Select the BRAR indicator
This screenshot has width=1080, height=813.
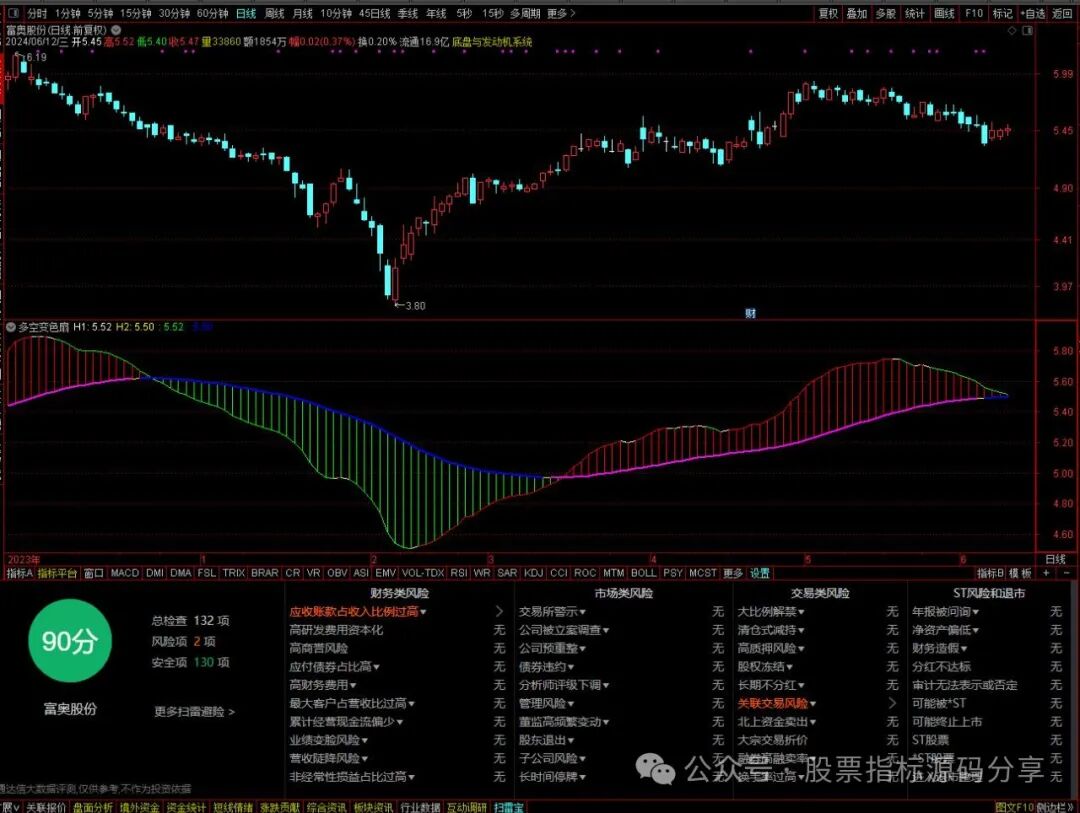264,573
